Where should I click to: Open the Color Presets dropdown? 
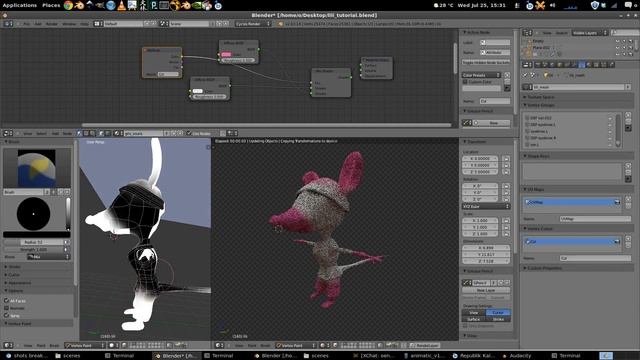point(481,75)
